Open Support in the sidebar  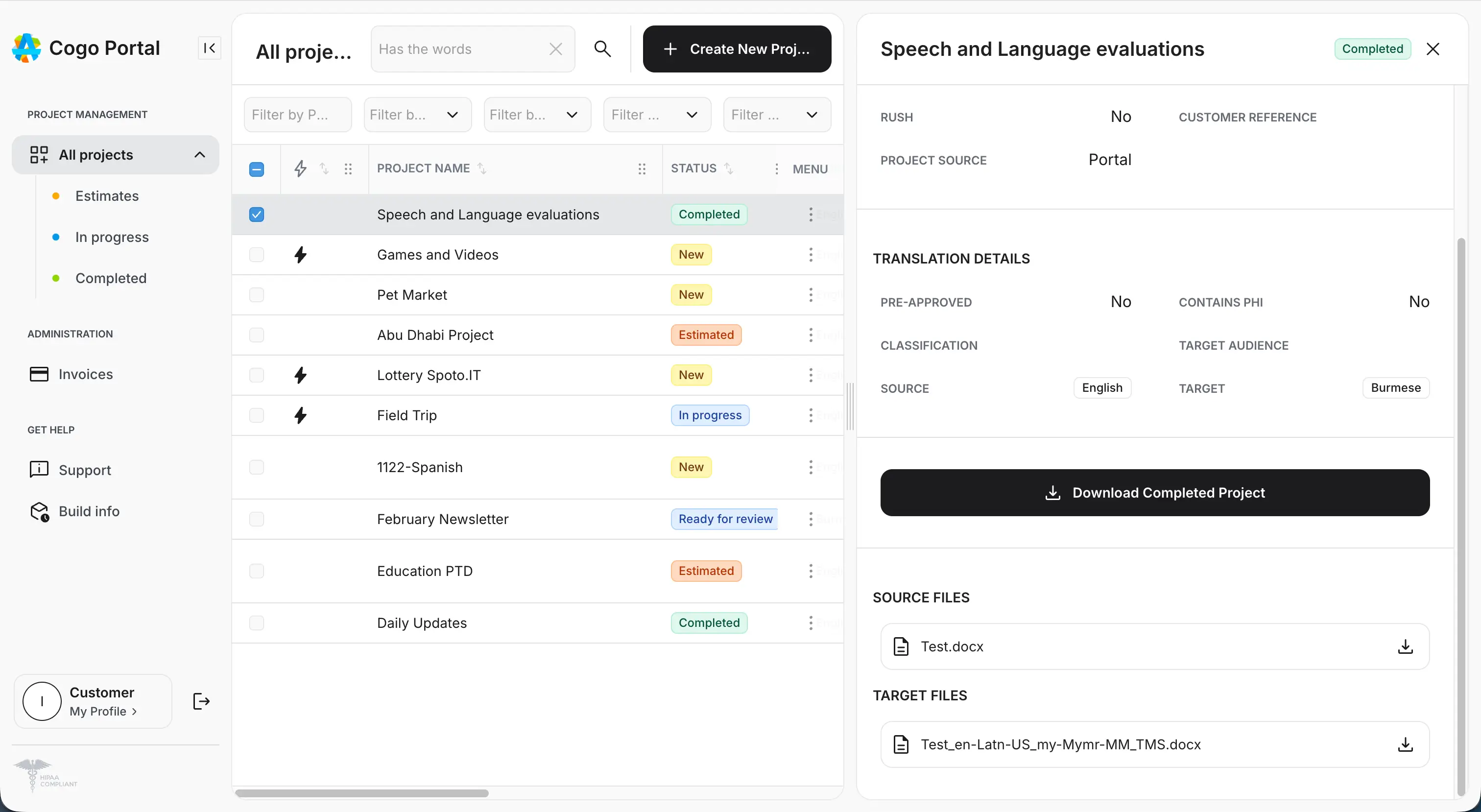click(x=85, y=471)
